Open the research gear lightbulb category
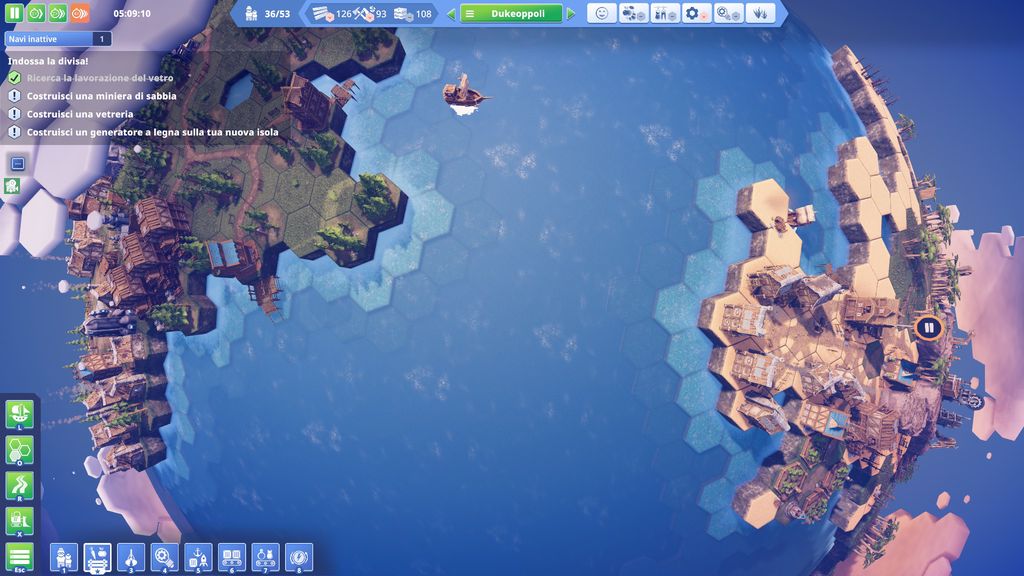1024x576 pixels. point(165,557)
